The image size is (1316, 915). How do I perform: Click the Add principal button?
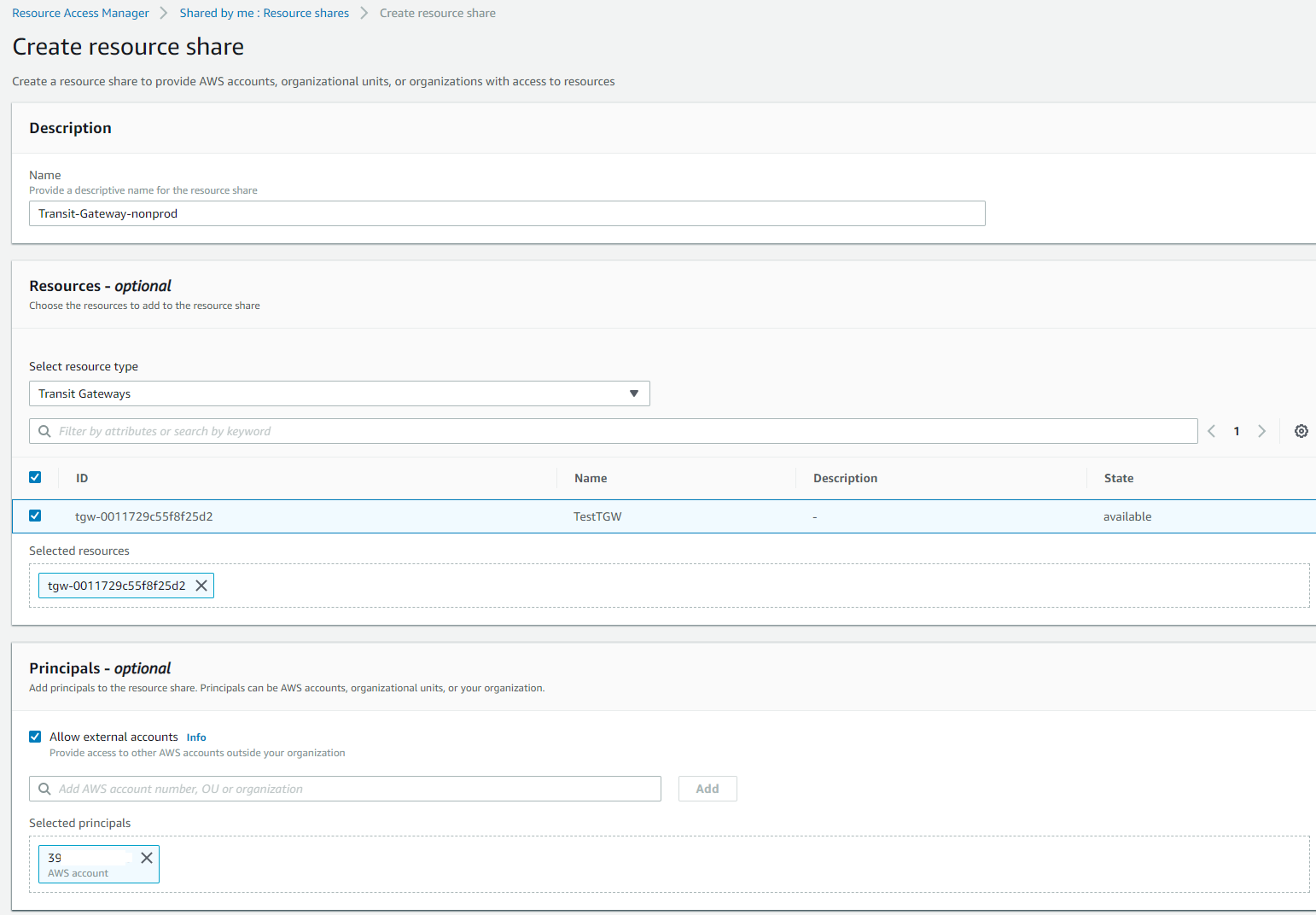(x=707, y=789)
